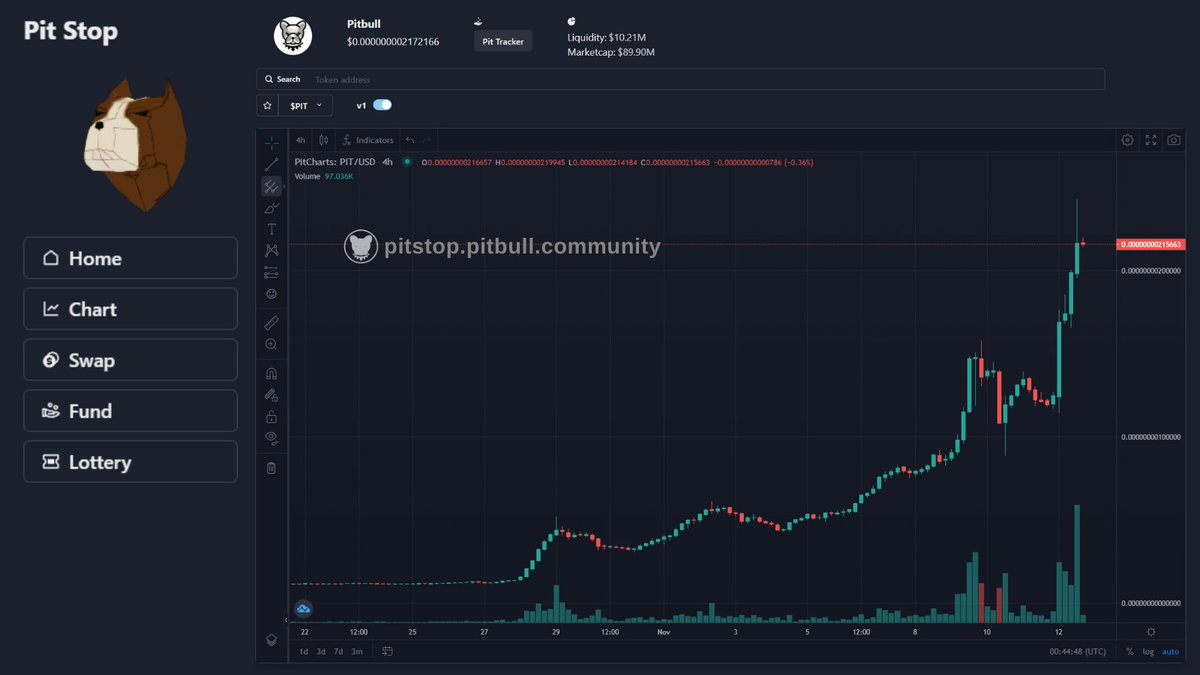Image resolution: width=1200 pixels, height=675 pixels.
Task: Open the Lottery page
Action: (131, 462)
